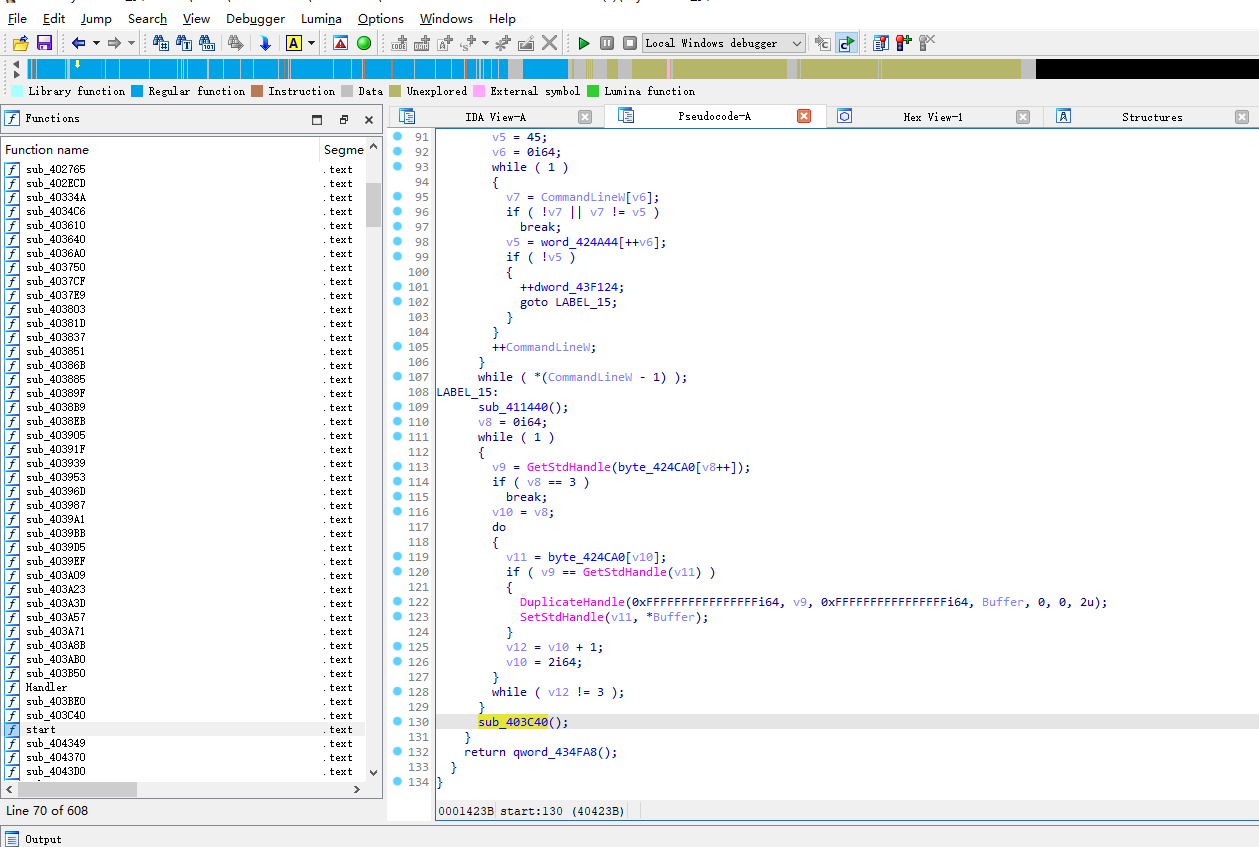Screen dimensions: 1259x847
Task: Click the blue down arrow toolbar icon
Action: click(x=265, y=43)
